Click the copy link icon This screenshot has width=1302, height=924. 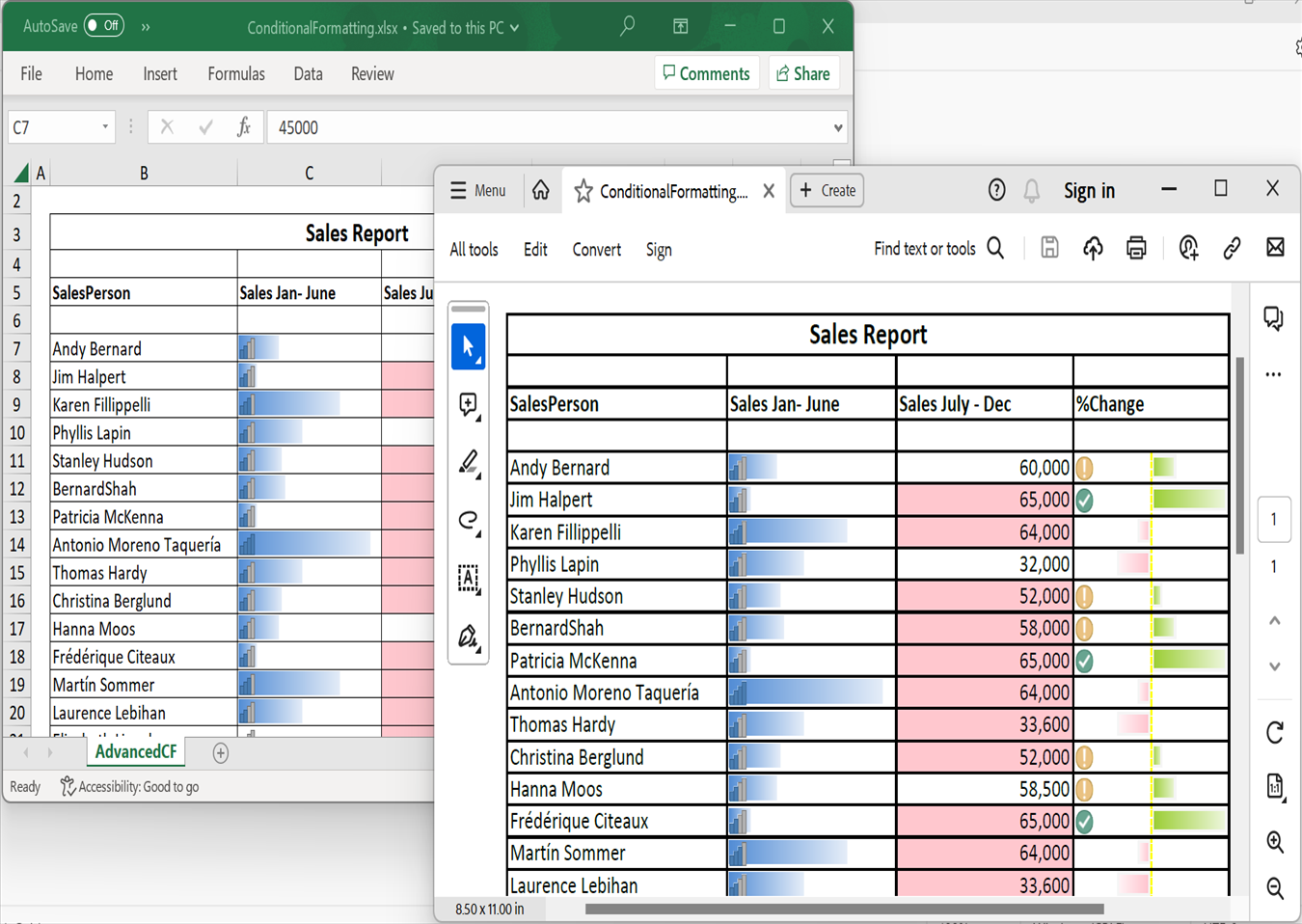coord(1232,249)
